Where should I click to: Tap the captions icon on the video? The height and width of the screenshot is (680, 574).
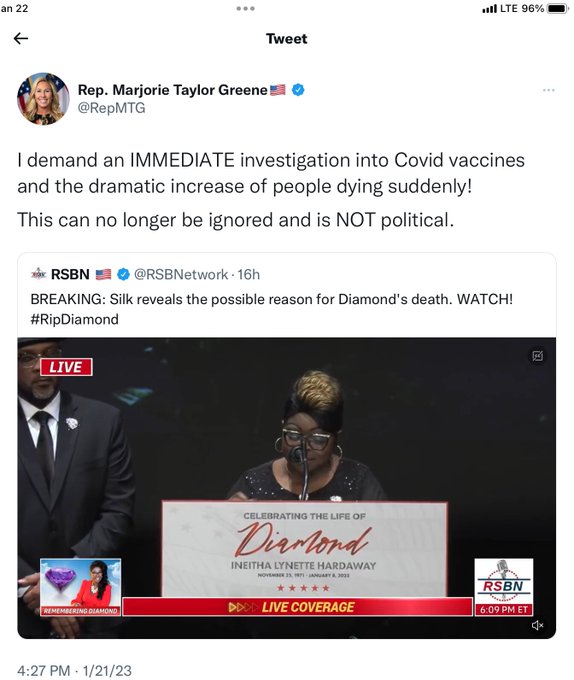[538, 356]
